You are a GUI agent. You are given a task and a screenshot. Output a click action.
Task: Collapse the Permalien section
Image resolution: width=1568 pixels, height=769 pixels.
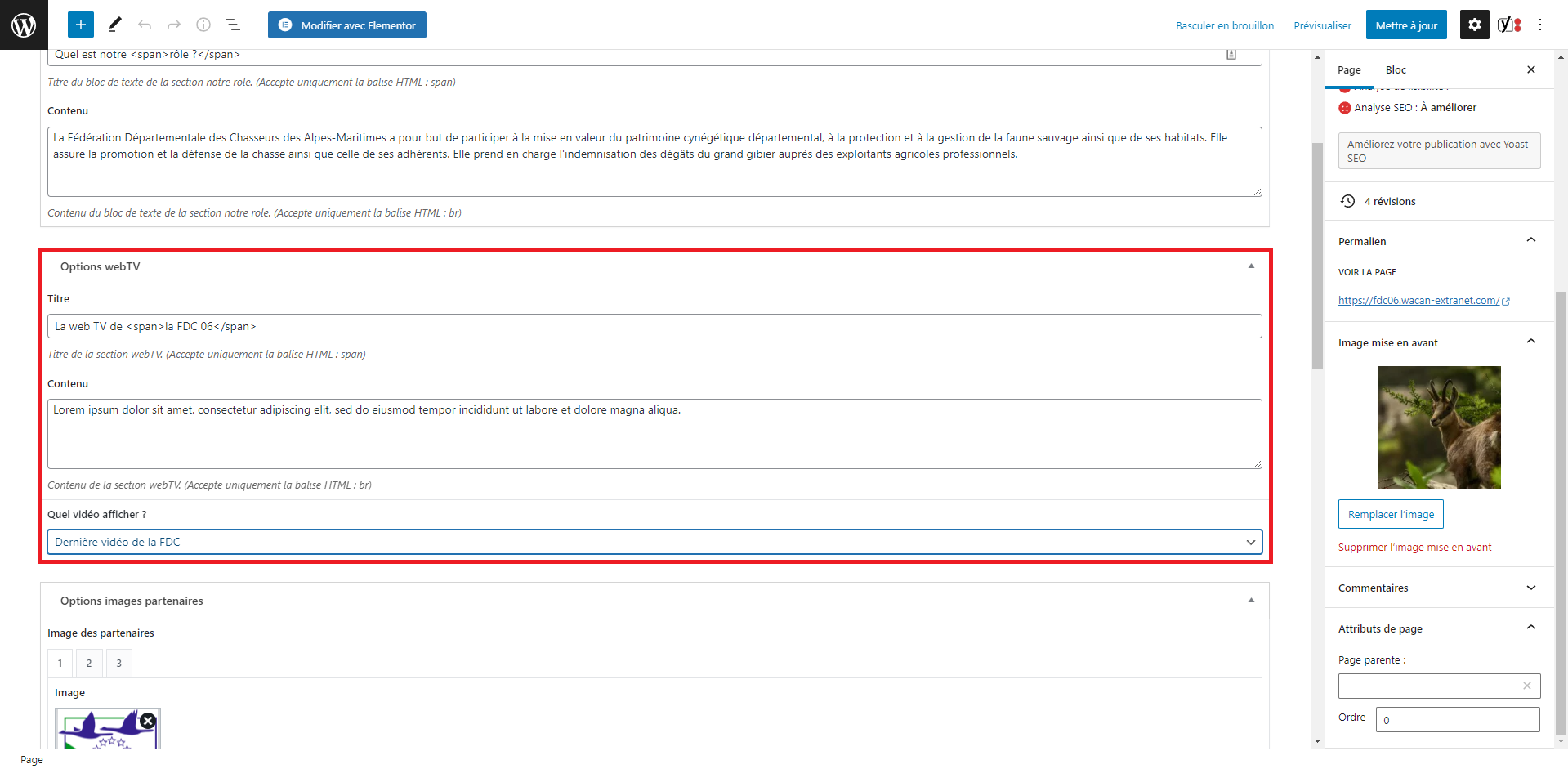(x=1530, y=240)
